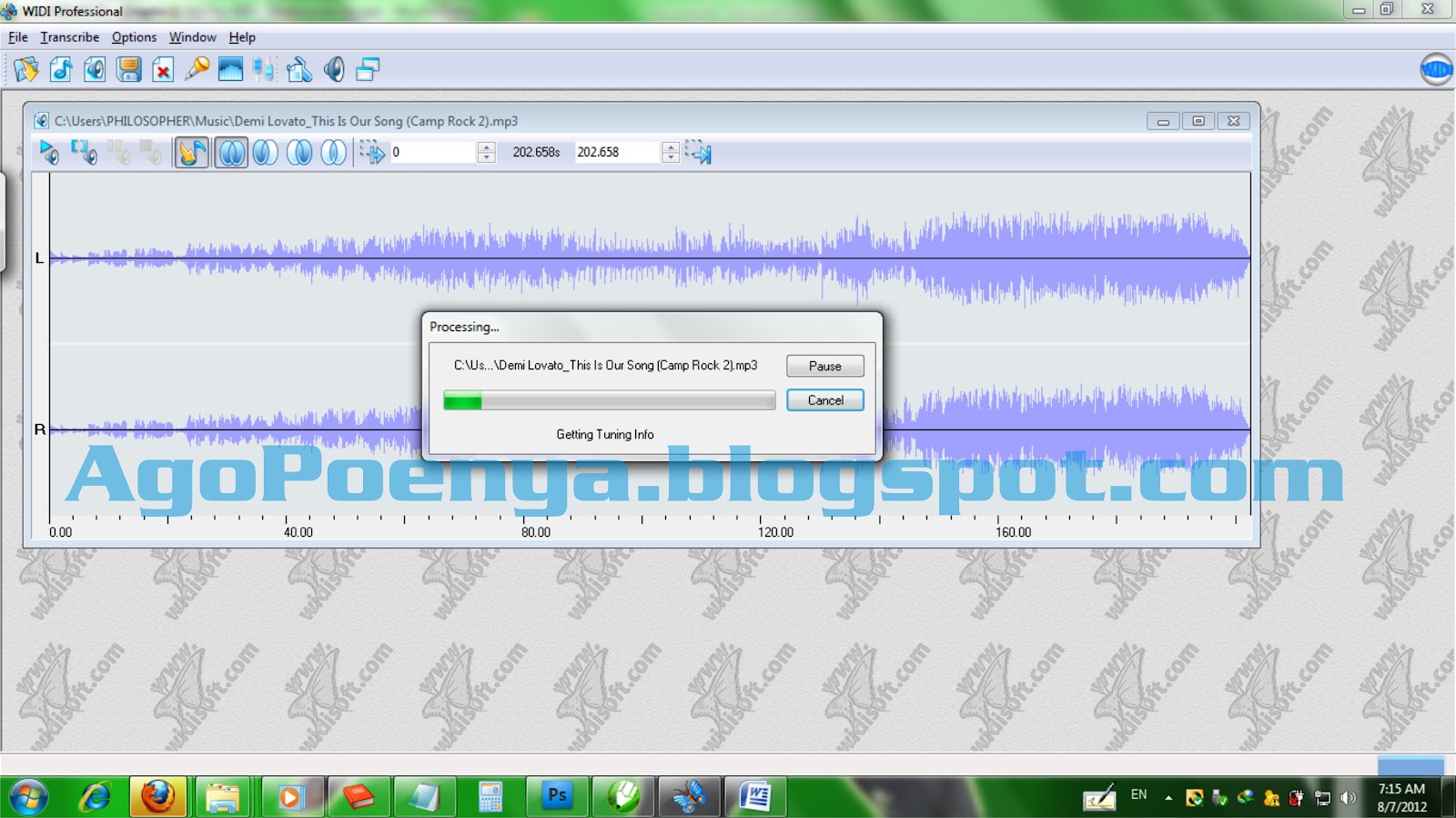1456x818 pixels.
Task: Toggle the first stereo channel mode button
Action: (x=231, y=152)
